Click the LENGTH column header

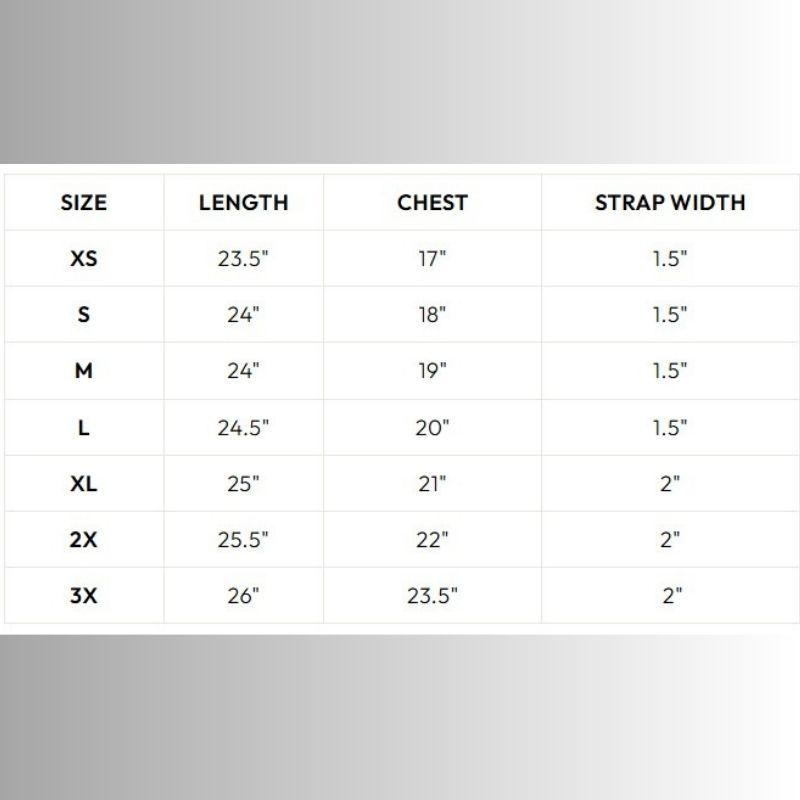tap(243, 203)
